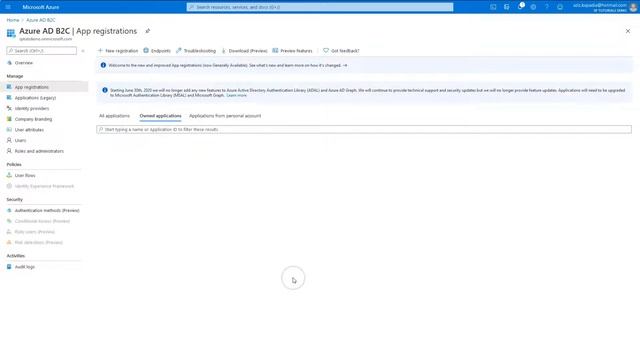640x360 pixels.
Task: Click Microsoft Azure home title
Action: [40, 7]
